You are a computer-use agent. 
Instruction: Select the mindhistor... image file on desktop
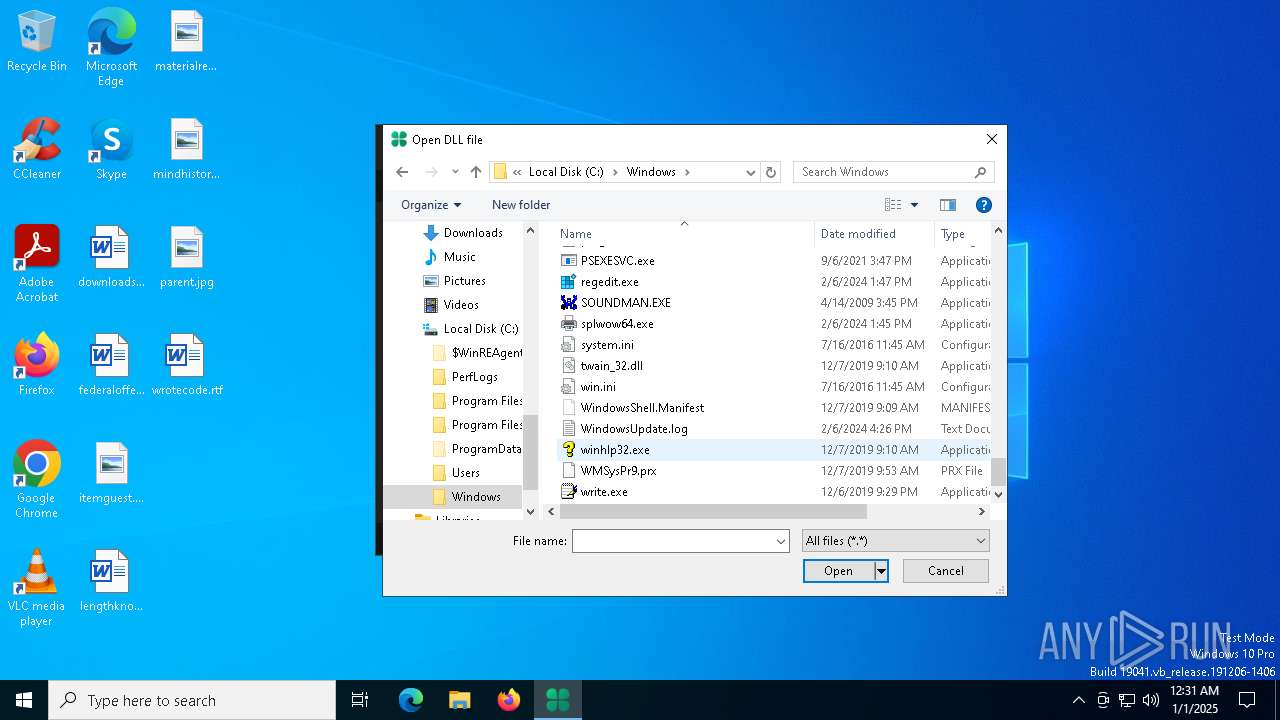pyautogui.click(x=187, y=149)
